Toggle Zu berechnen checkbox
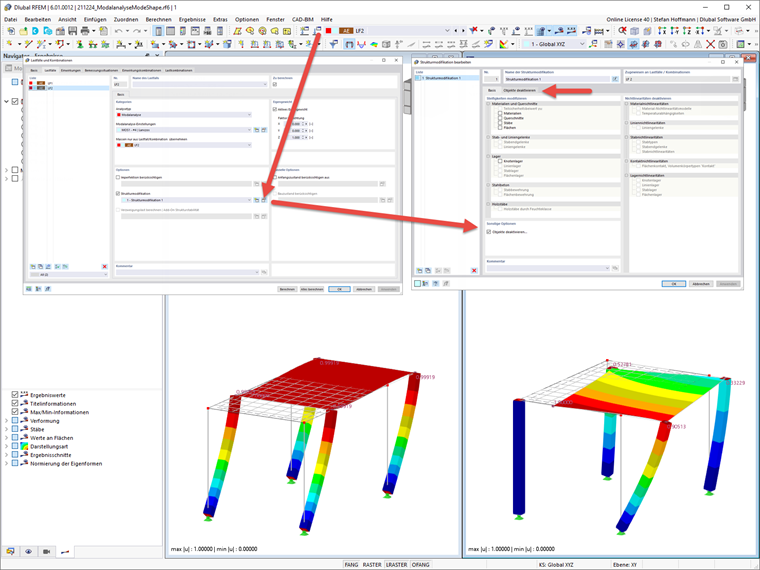Viewport: 760px width, 570px height. [x=275, y=84]
